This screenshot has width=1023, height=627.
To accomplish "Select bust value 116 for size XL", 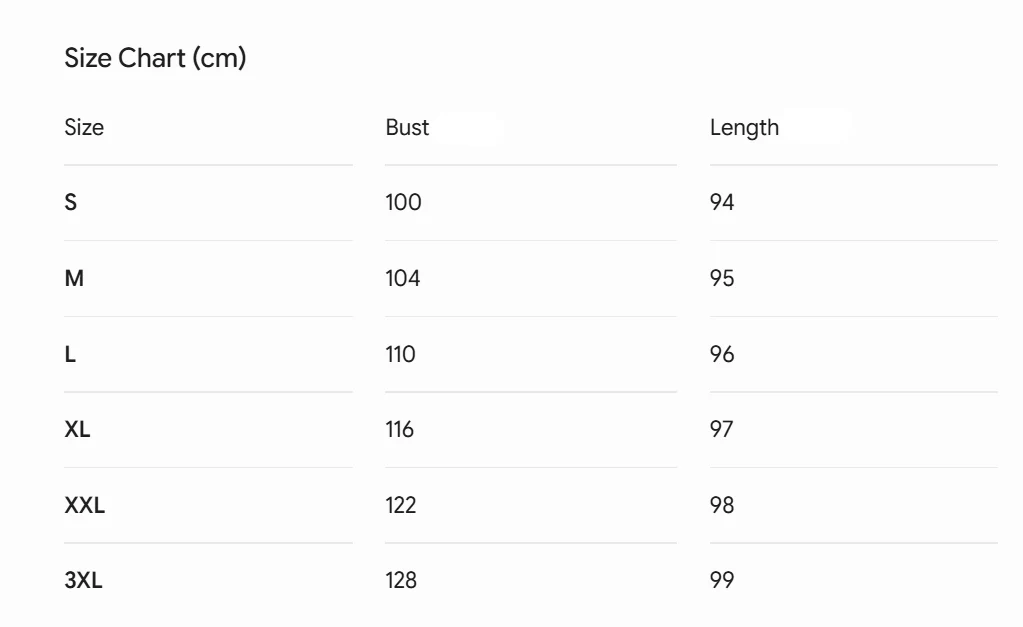I will pyautogui.click(x=399, y=429).
